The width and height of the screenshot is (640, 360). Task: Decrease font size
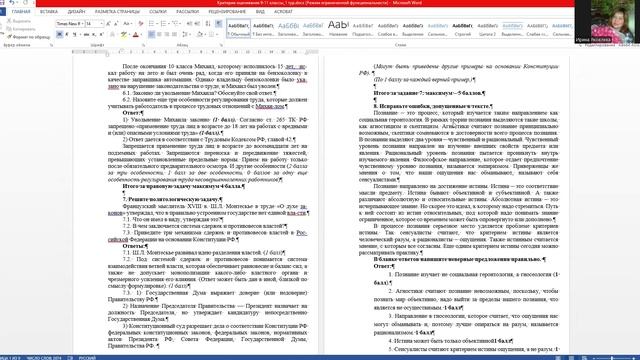(x=116, y=23)
